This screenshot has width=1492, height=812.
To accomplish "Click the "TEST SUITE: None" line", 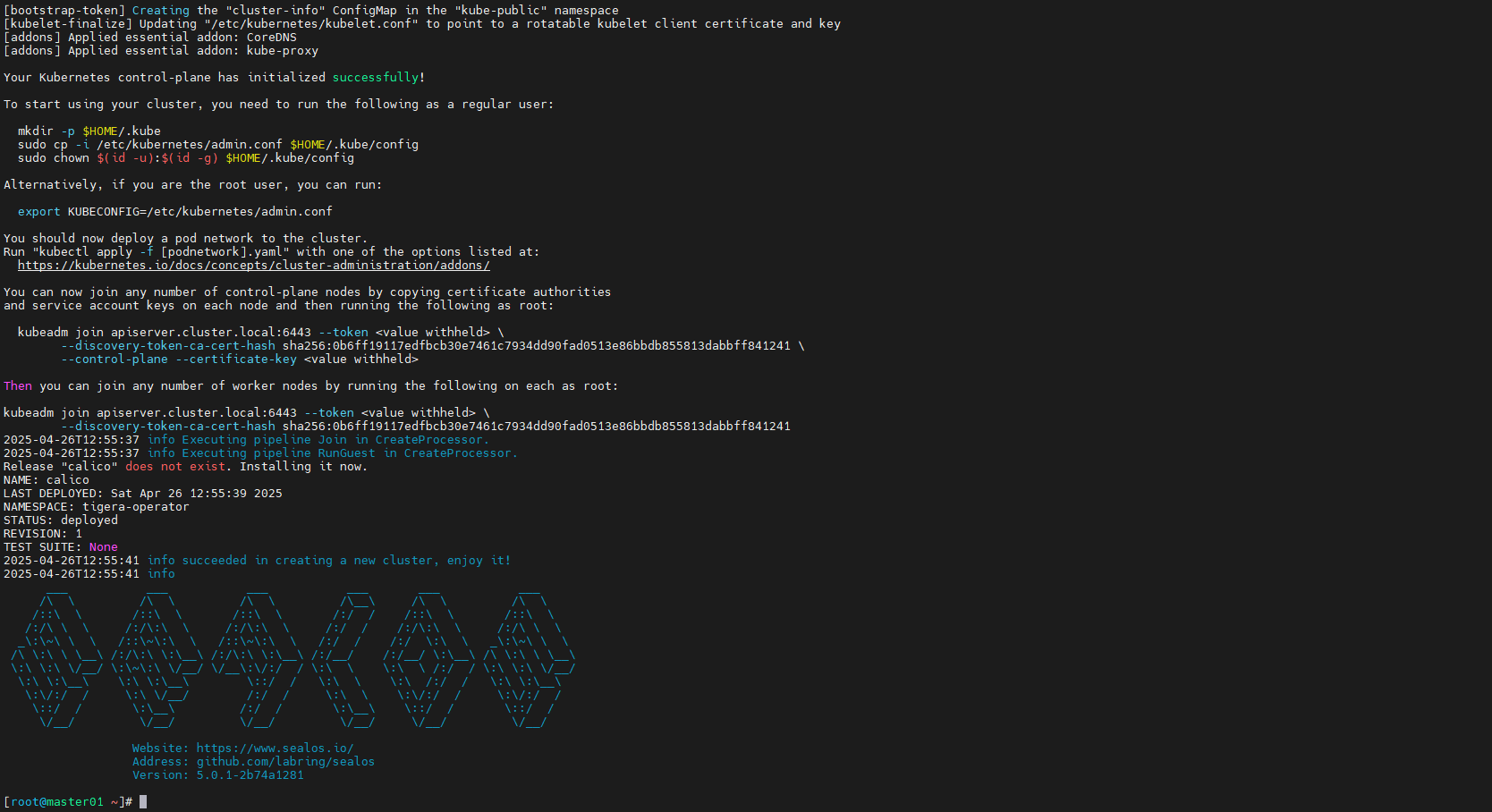I will click(x=61, y=547).
